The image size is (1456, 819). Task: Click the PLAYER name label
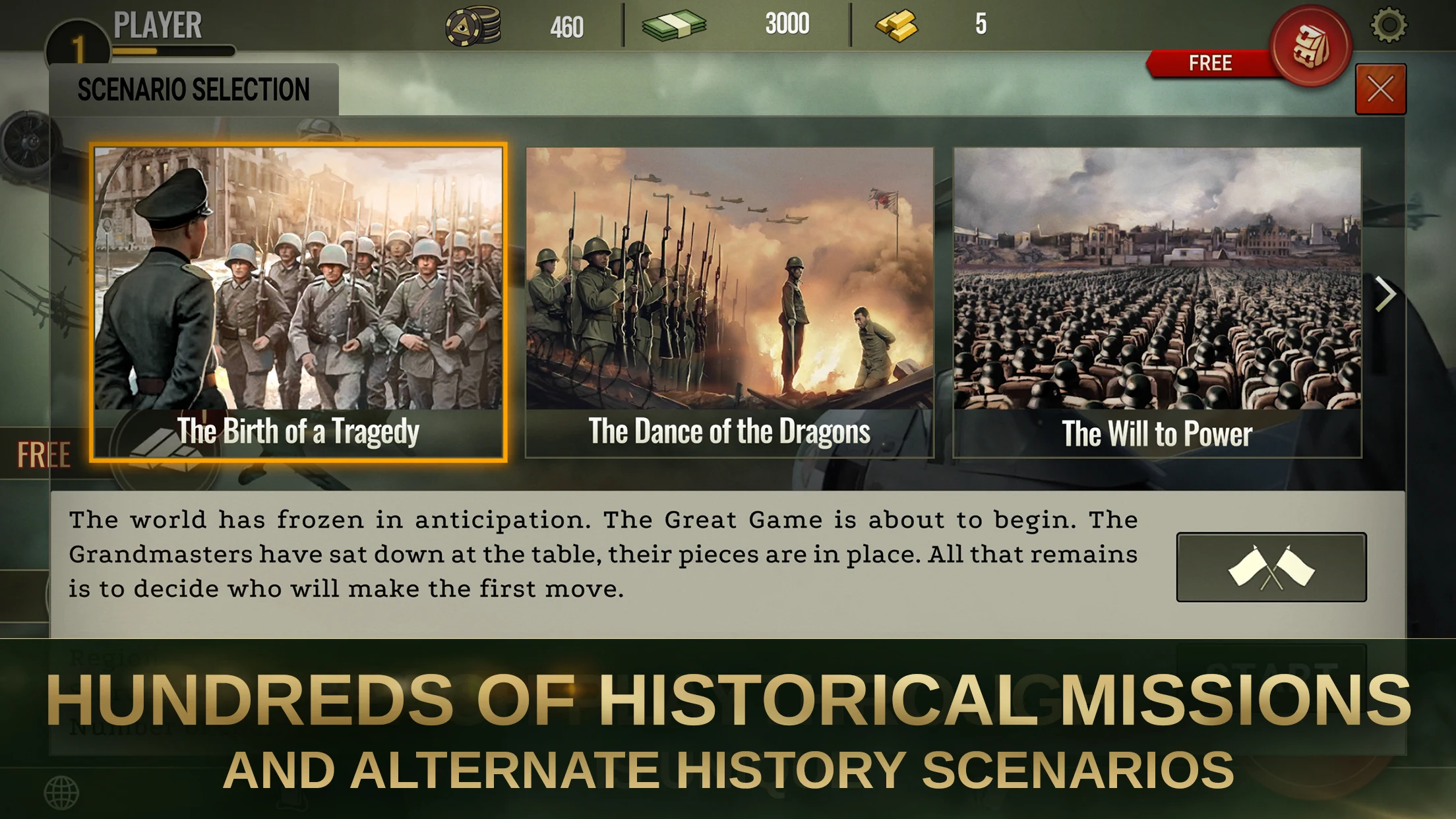pyautogui.click(x=157, y=24)
